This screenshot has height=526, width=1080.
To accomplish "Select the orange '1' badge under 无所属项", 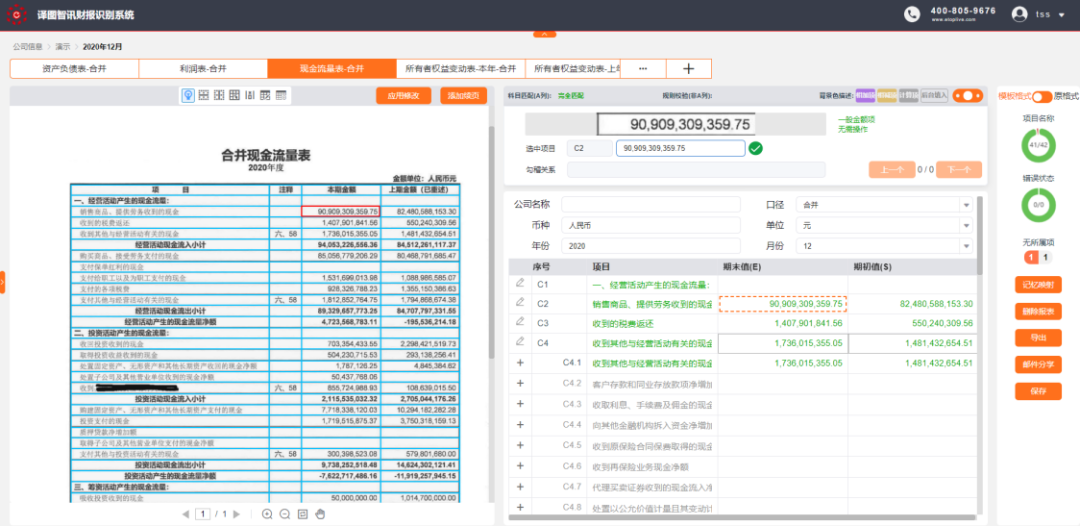I will (x=1031, y=257).
